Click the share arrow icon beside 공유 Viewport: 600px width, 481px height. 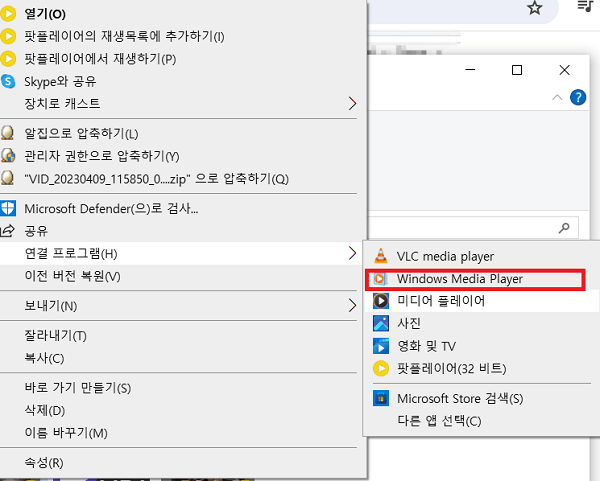pyautogui.click(x=8, y=230)
